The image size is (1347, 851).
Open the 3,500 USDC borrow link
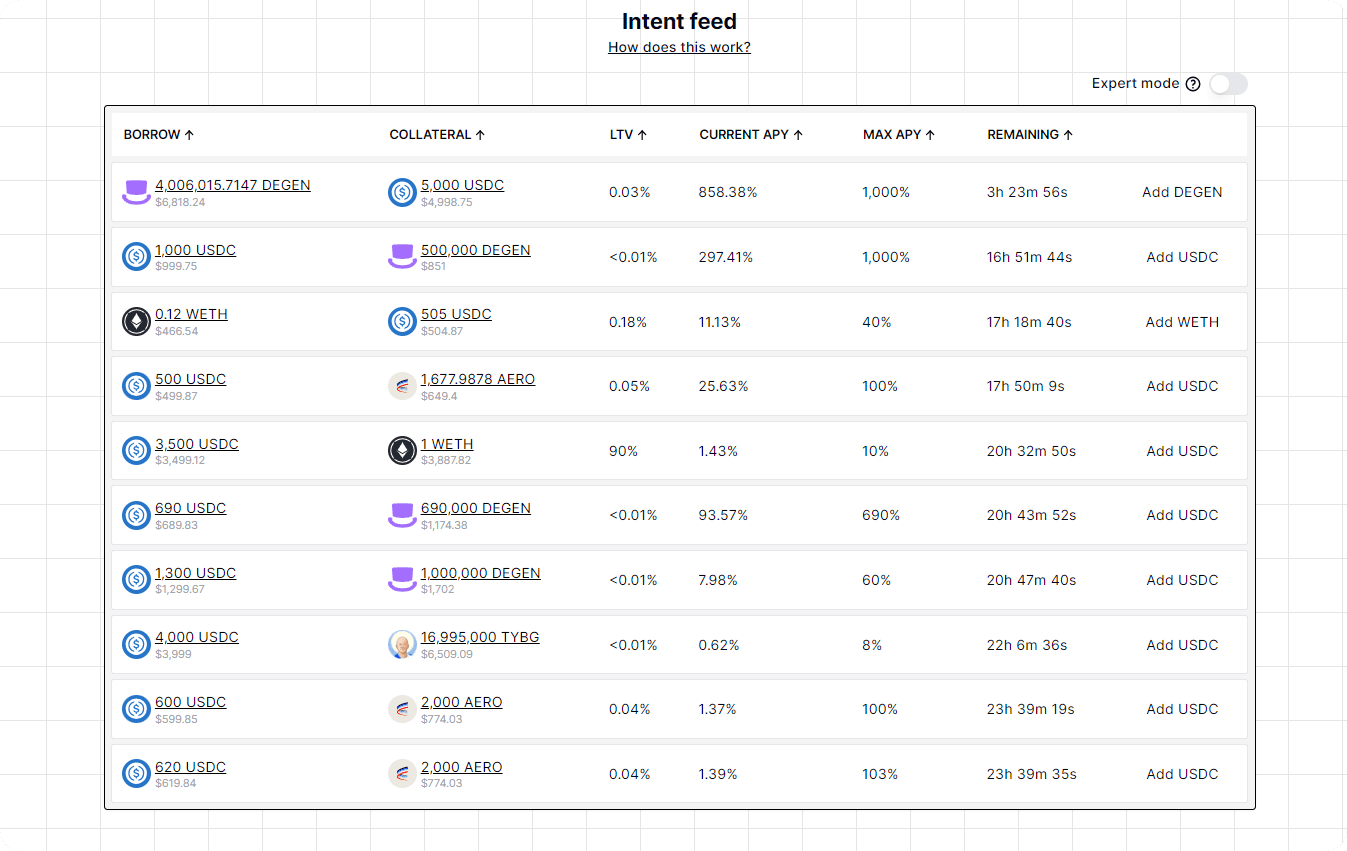(197, 444)
